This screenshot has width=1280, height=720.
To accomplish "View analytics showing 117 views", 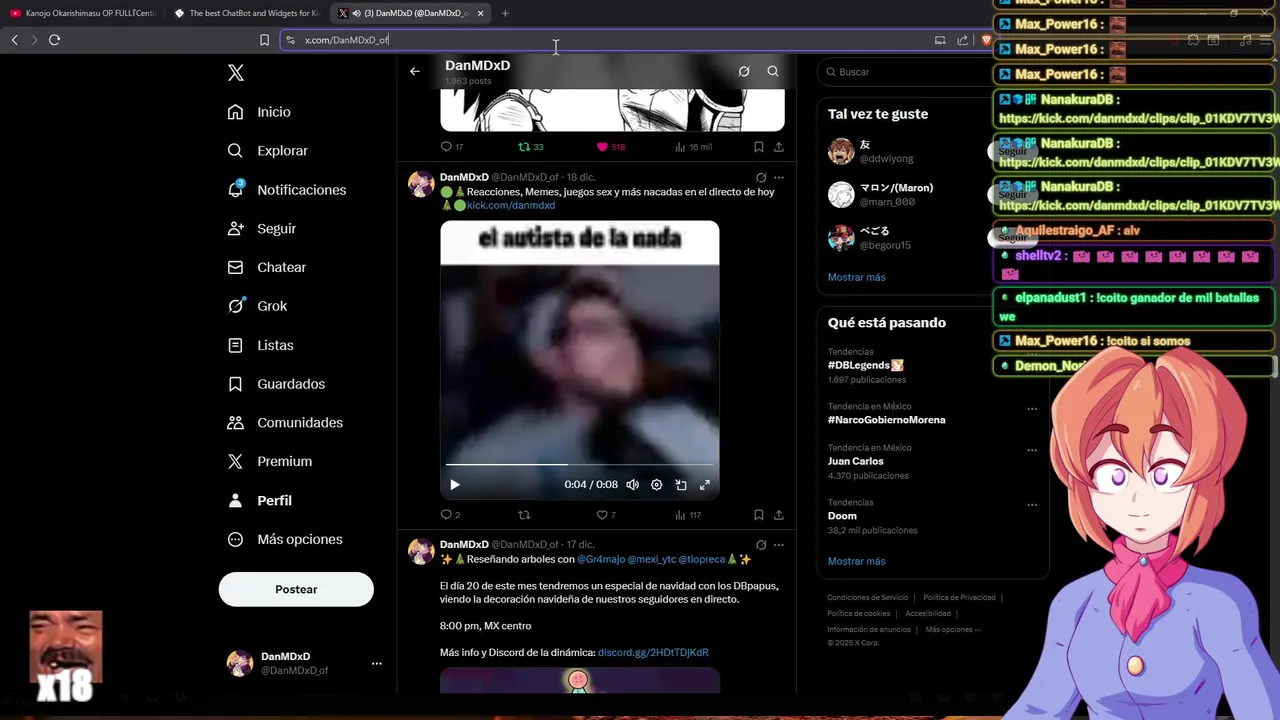I will 680,515.
